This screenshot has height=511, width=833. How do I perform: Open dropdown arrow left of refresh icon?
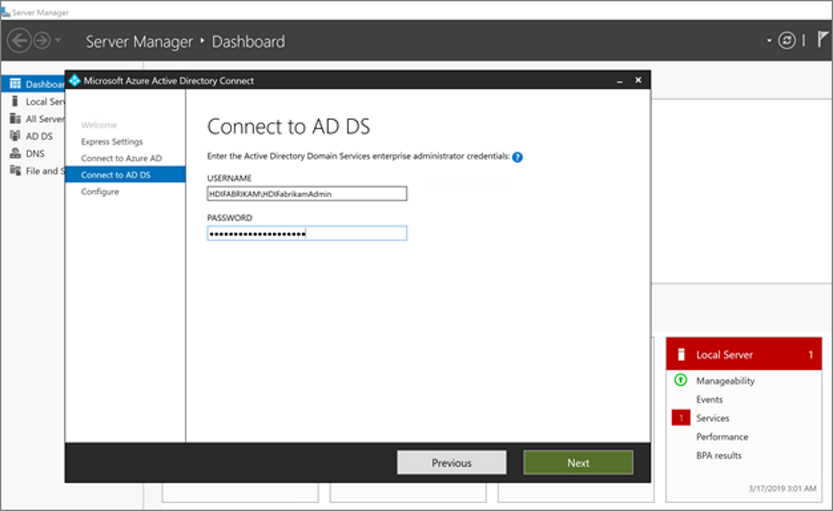[x=769, y=40]
